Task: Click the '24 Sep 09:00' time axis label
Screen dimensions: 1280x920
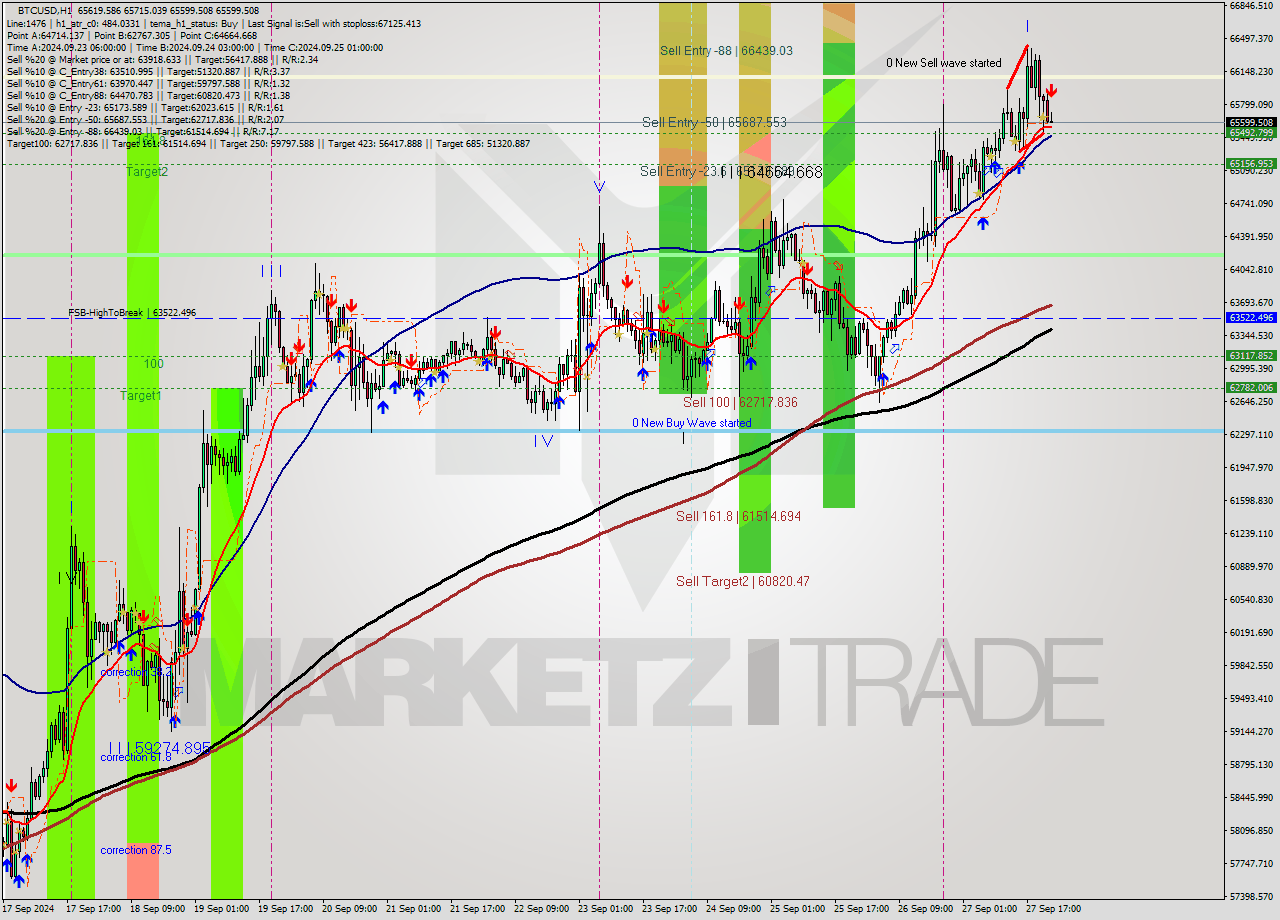Action: [733, 909]
